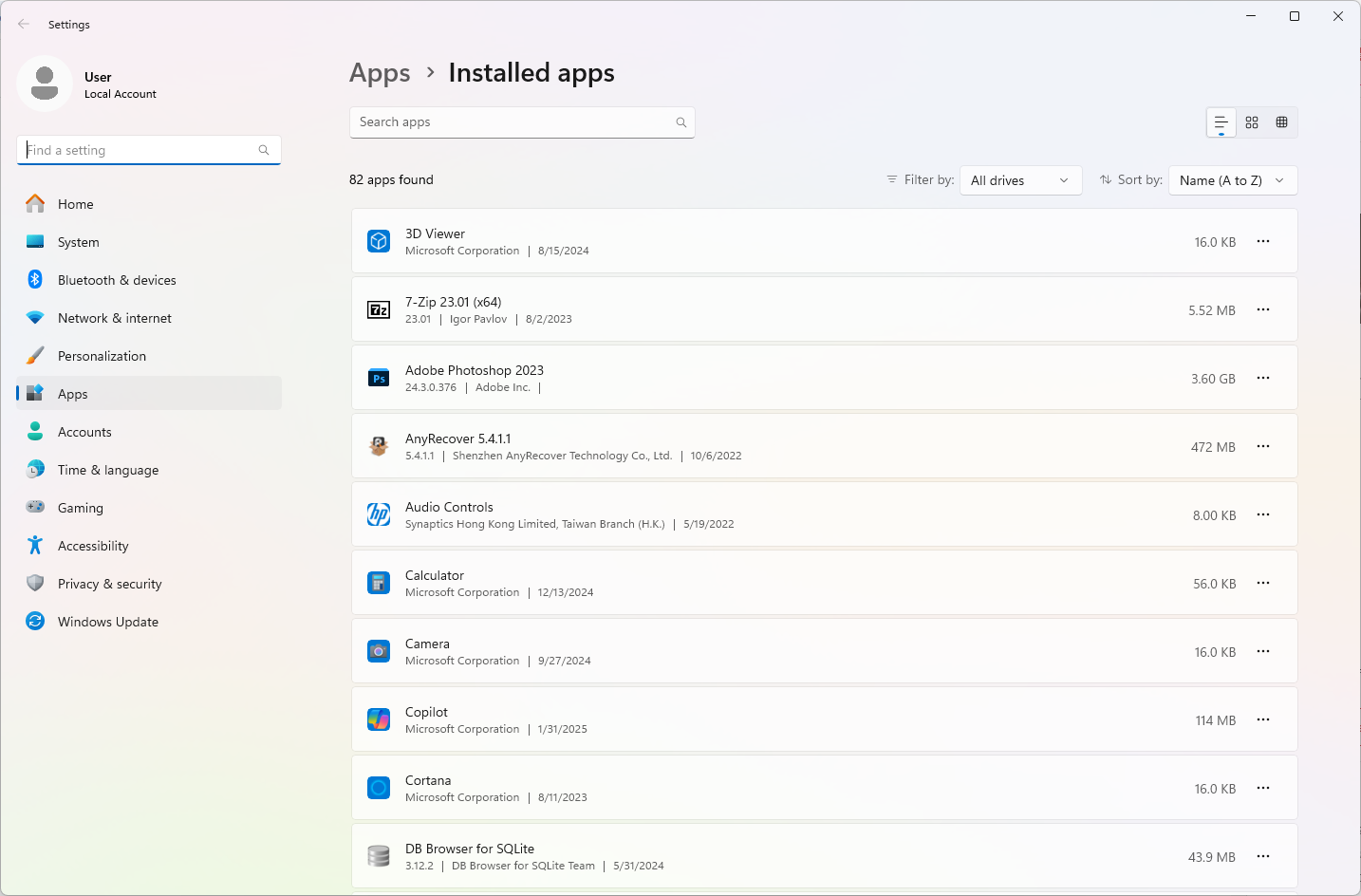Screen dimensions: 1361x896
Task: Open Privacy & security settings
Action: (149, 584)
